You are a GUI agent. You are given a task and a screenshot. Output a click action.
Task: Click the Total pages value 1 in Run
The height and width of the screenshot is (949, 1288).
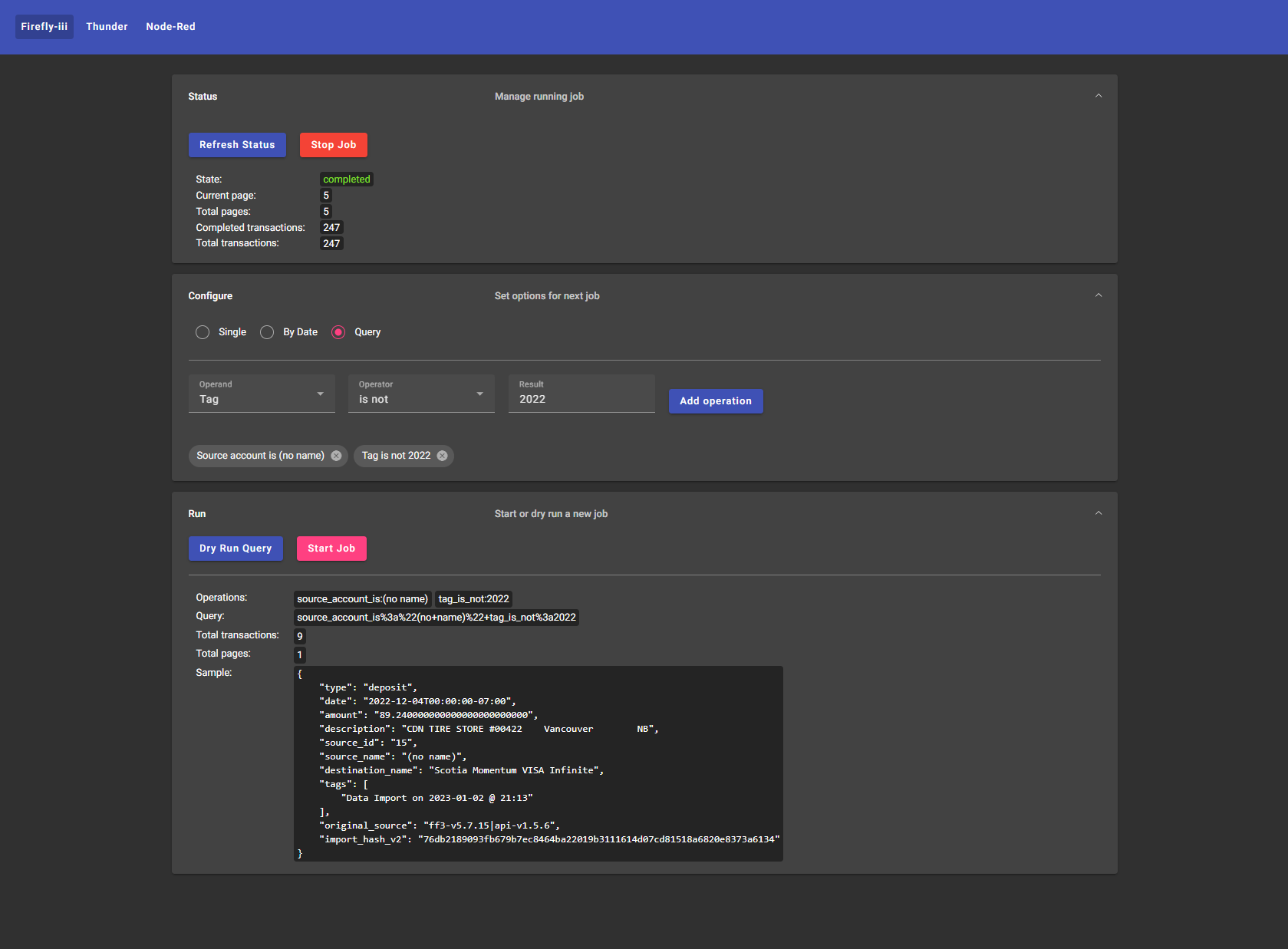(300, 655)
